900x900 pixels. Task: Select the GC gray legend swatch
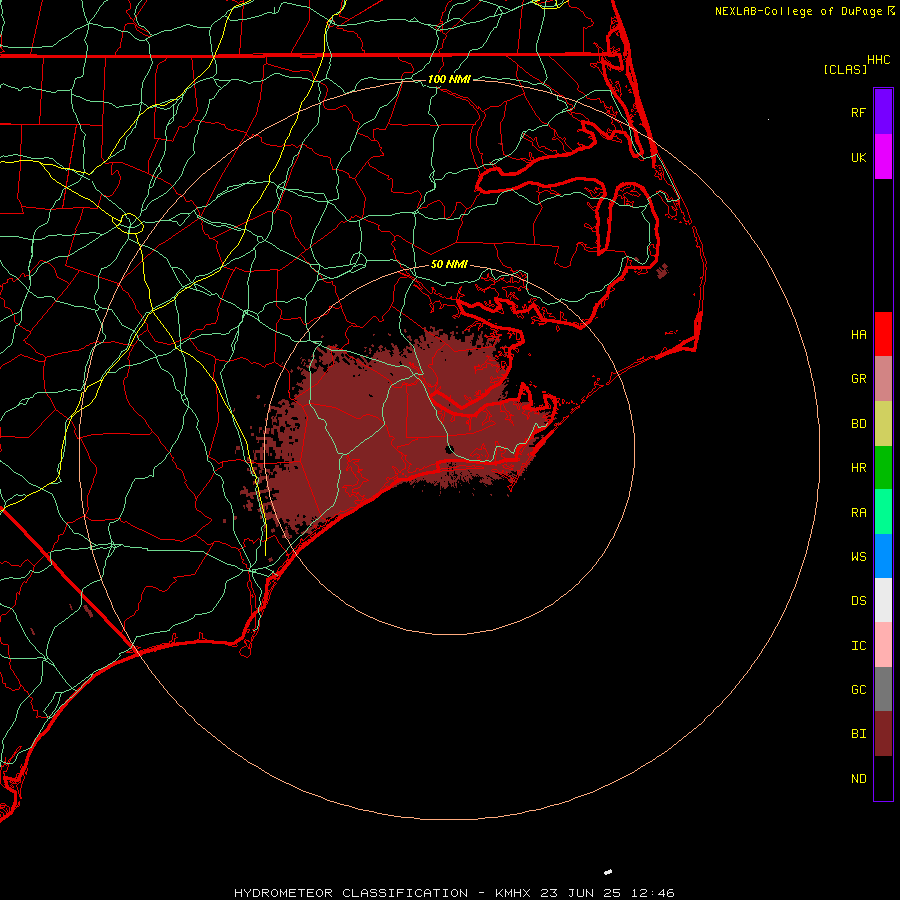coord(883,689)
